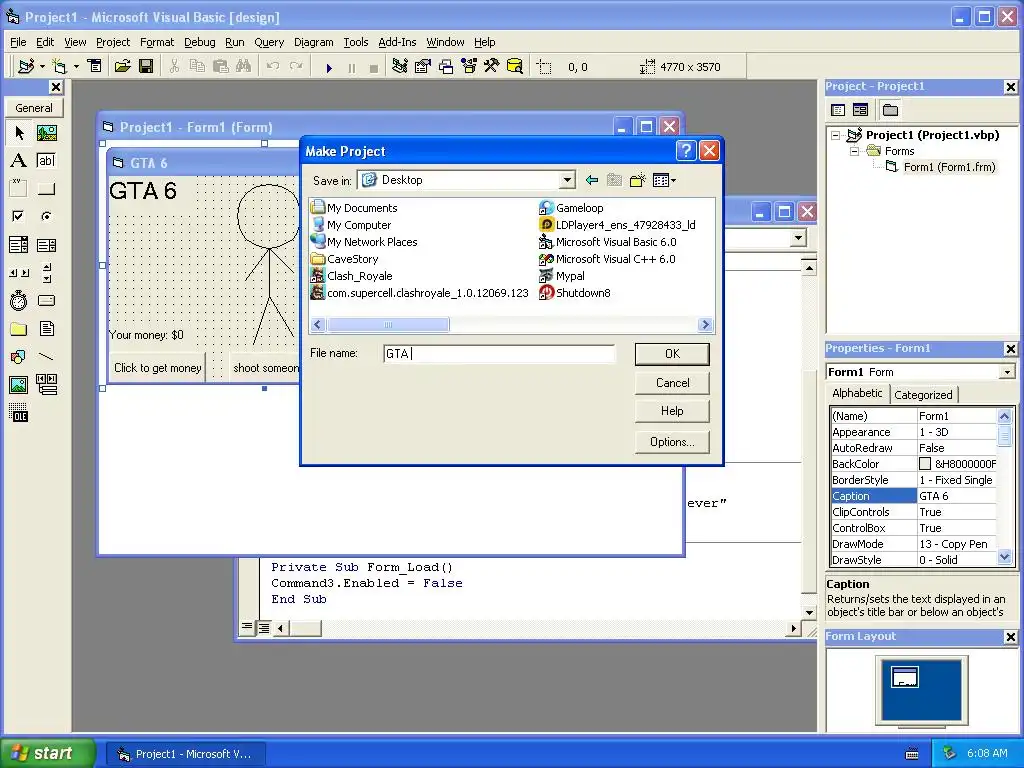The image size is (1024, 768).
Task: Select the ComboBox control tool
Action: (18, 245)
